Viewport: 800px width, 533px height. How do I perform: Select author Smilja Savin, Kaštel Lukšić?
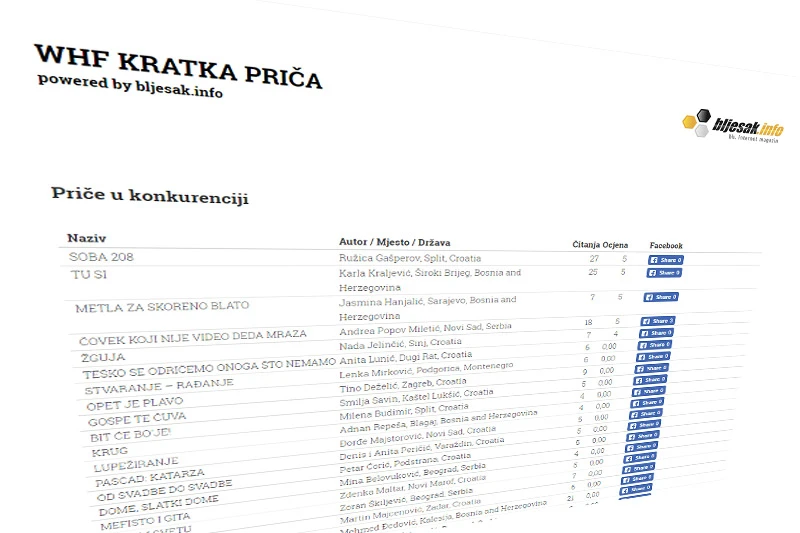click(416, 397)
